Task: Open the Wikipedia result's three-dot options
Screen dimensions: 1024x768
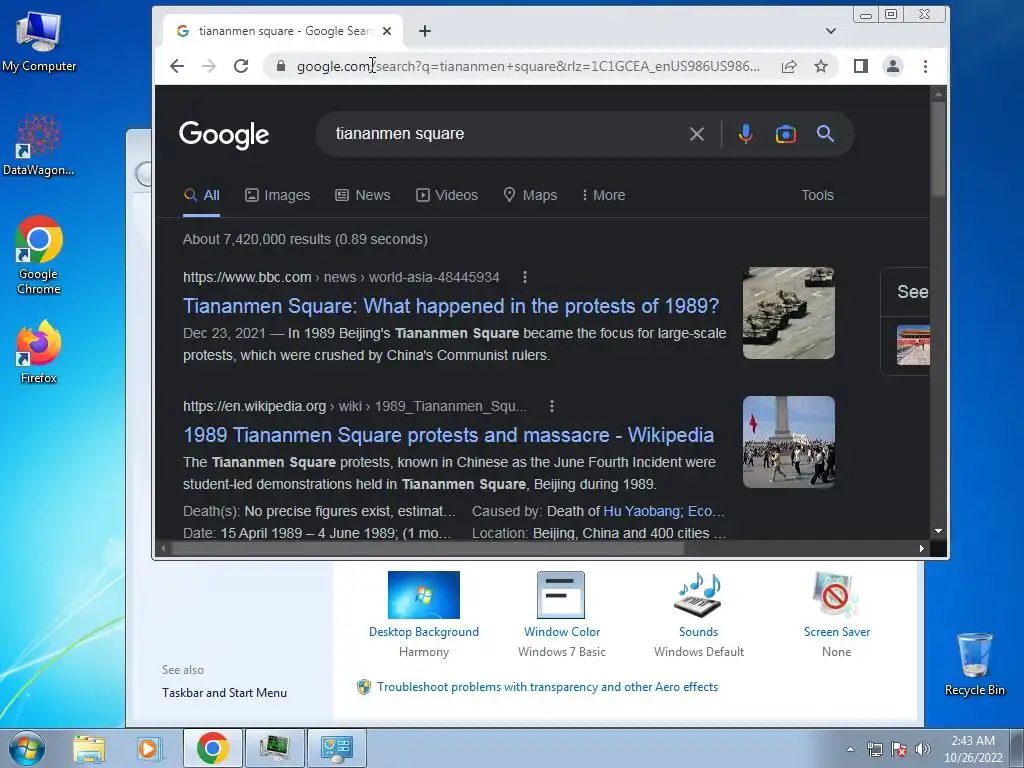Action: (x=552, y=406)
